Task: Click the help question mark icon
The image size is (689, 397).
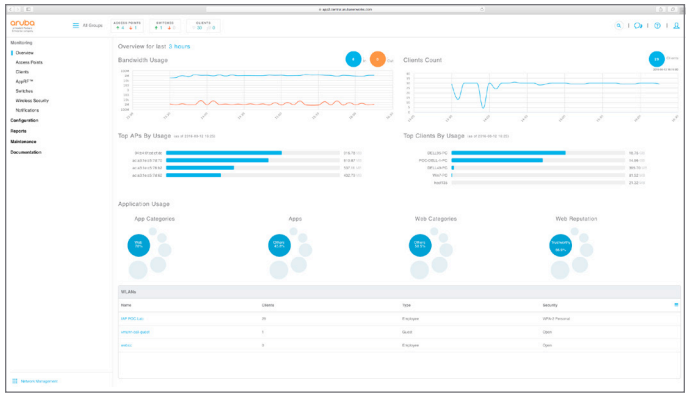Action: tap(657, 25)
